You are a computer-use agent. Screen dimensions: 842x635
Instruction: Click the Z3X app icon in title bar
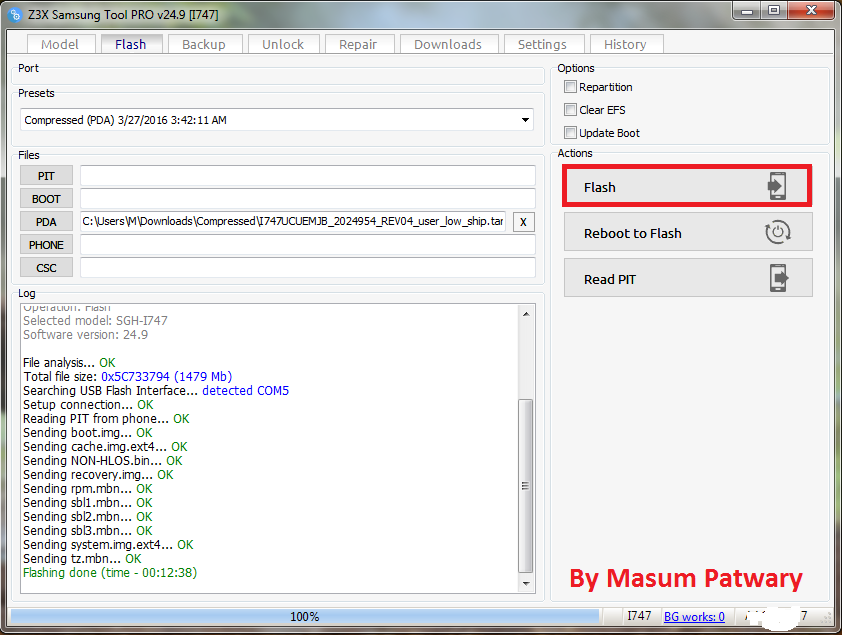click(15, 14)
